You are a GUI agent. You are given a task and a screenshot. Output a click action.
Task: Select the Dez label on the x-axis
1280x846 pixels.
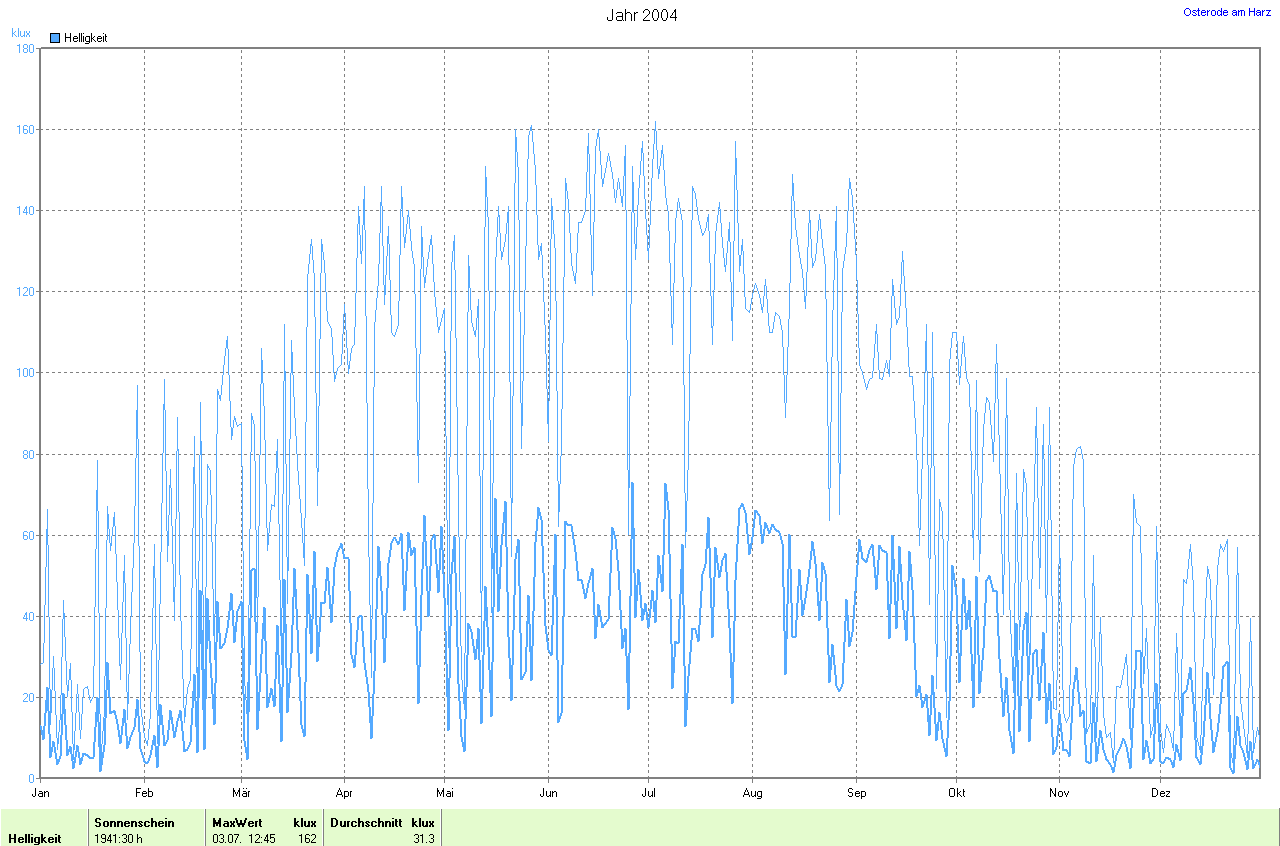coord(1160,793)
